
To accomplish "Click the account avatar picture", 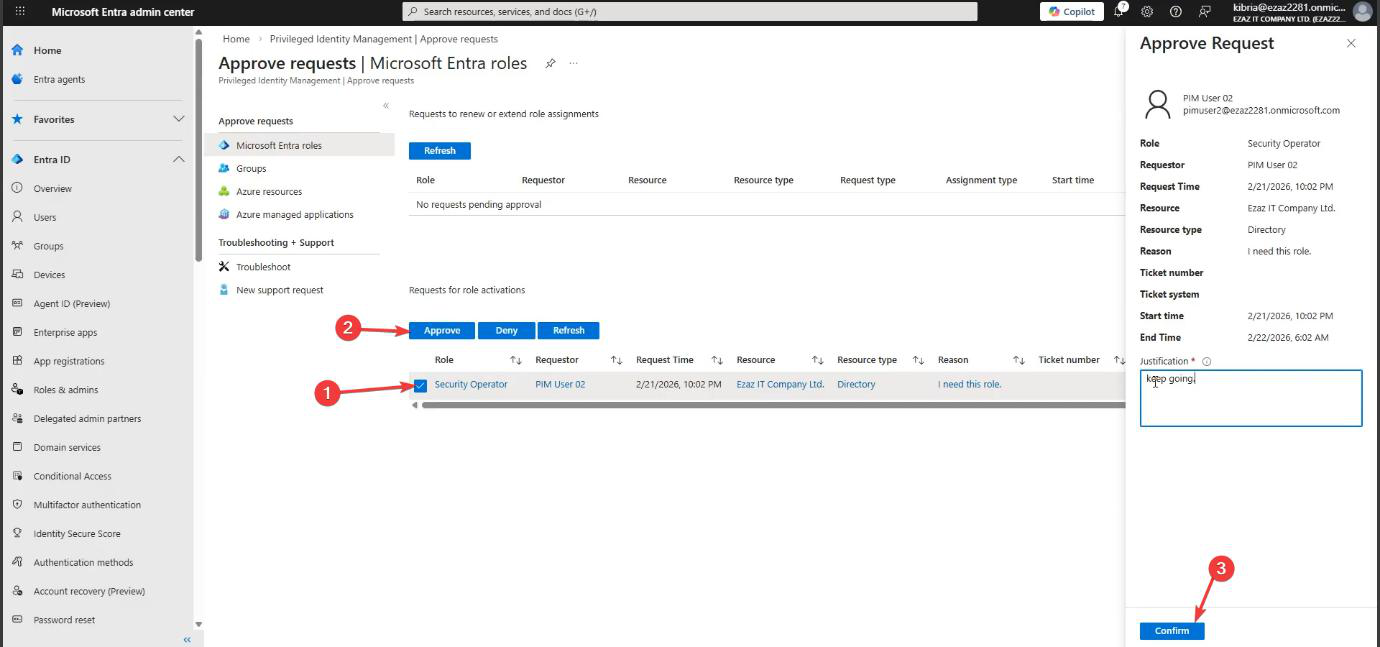I will [1362, 12].
